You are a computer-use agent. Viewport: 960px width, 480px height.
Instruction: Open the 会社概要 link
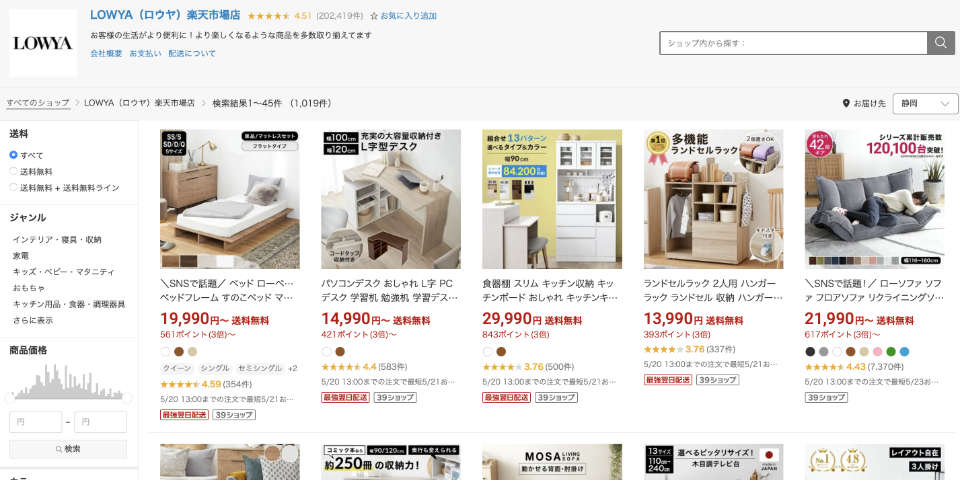point(107,53)
